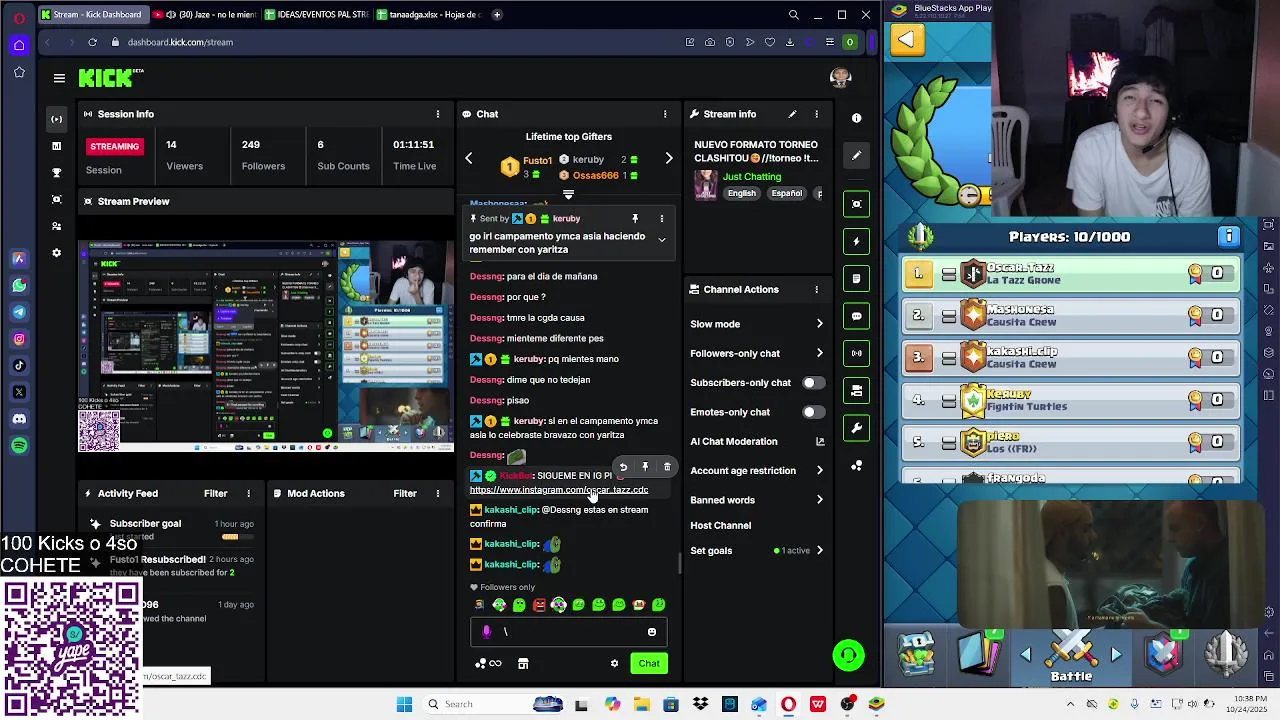Click the yellow back arrow in BlueStacks

pyautogui.click(x=906, y=39)
